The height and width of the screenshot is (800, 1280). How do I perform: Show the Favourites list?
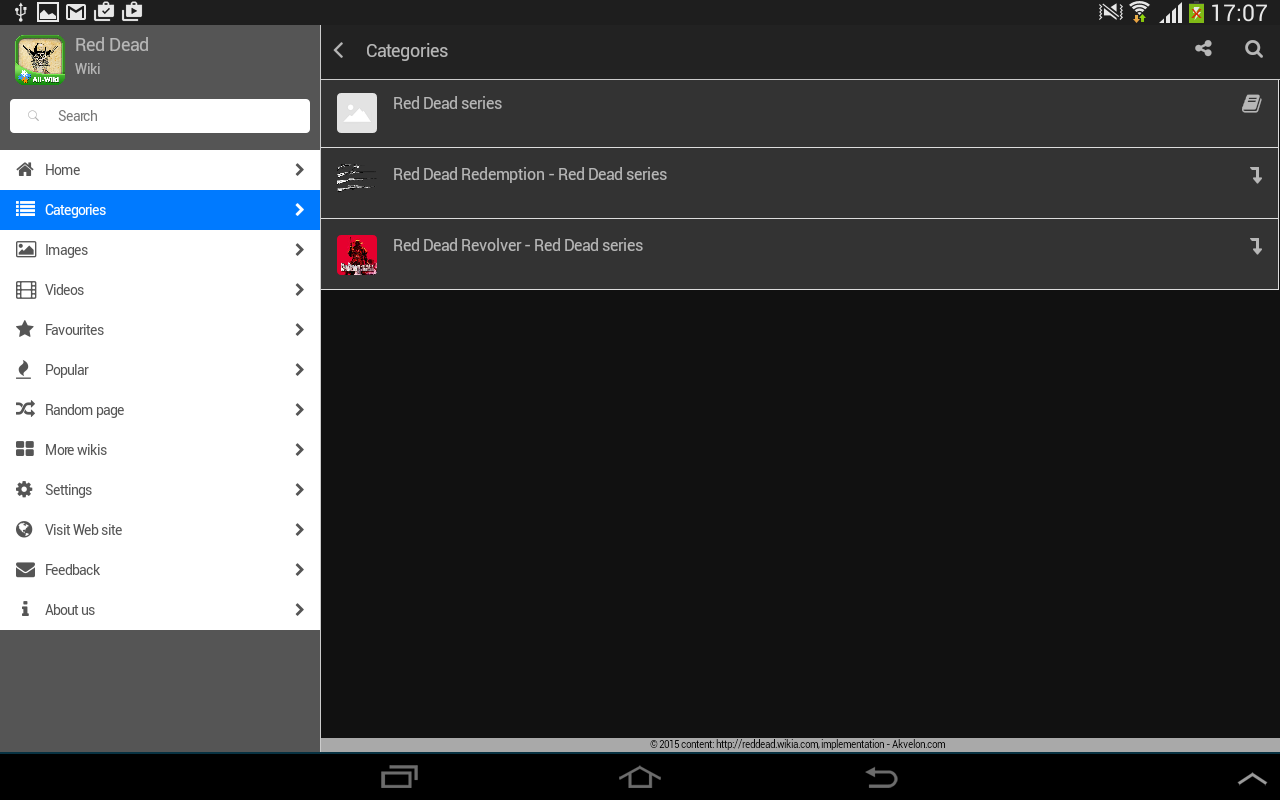[160, 330]
